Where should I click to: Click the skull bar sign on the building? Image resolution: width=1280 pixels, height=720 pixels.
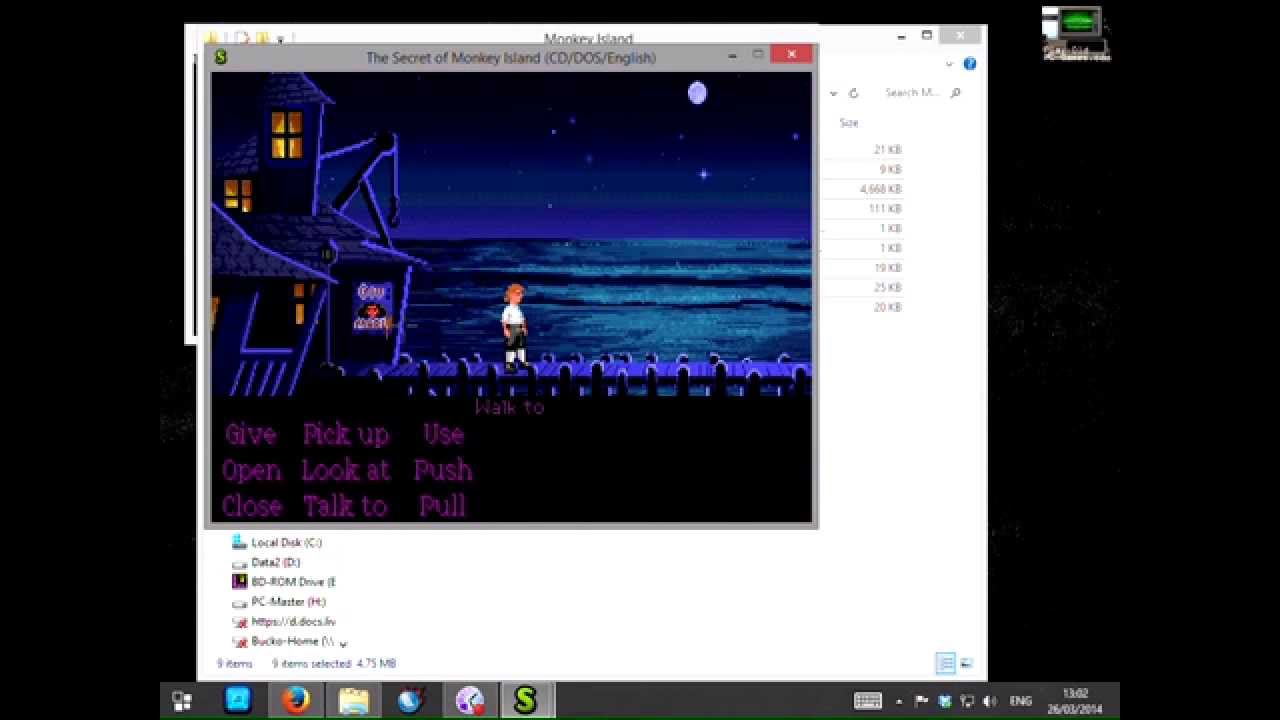372,306
